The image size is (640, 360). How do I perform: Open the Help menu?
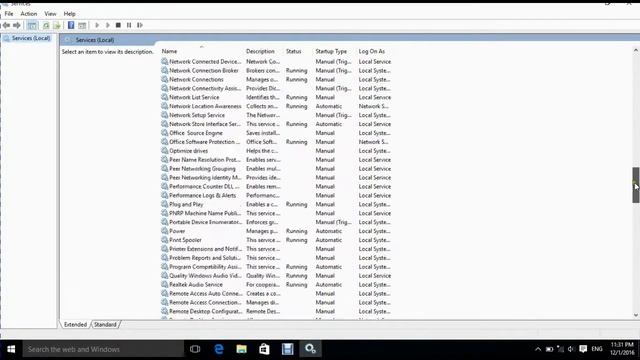(69, 13)
